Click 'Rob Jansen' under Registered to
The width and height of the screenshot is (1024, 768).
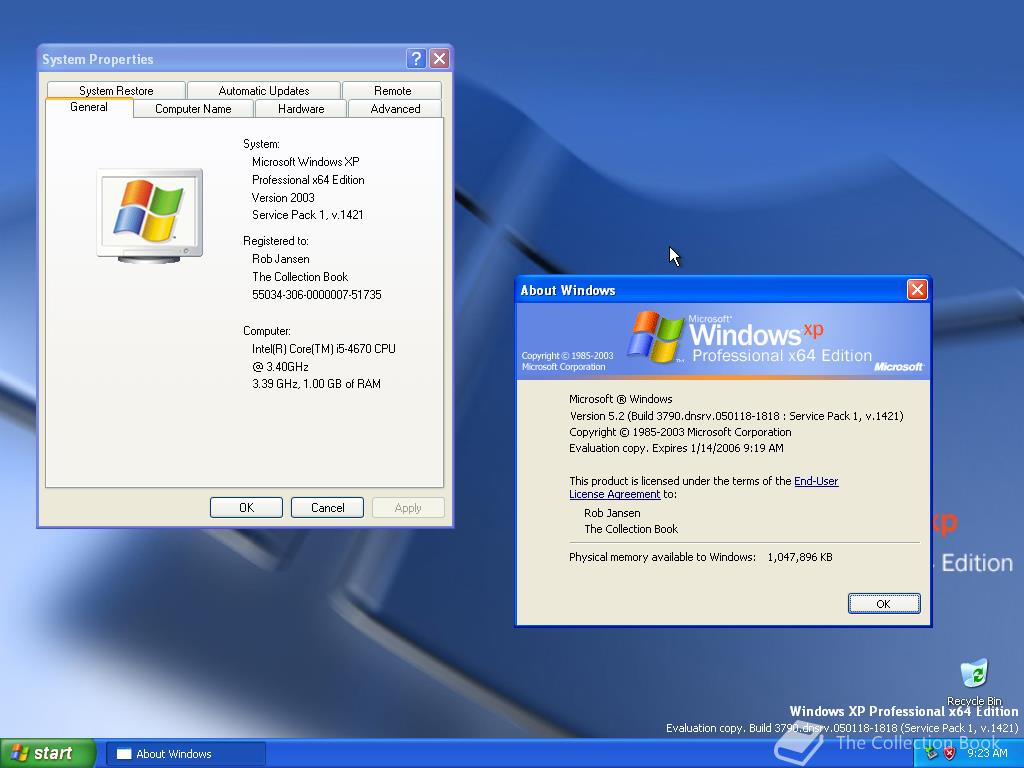(281, 259)
